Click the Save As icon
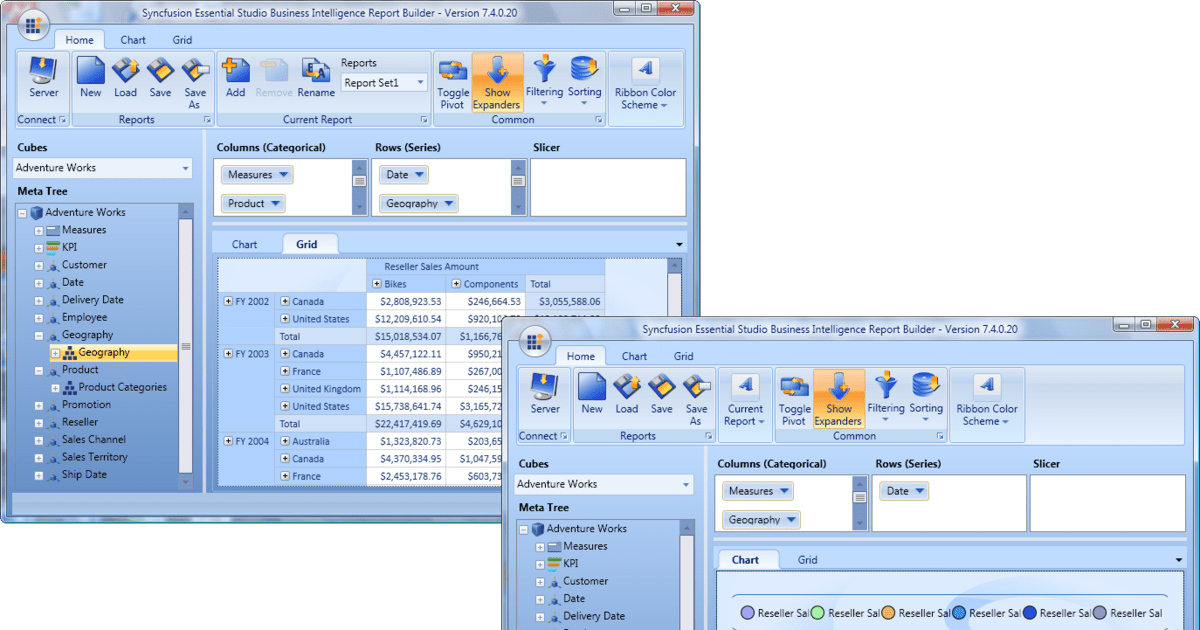The image size is (1200, 630). click(195, 80)
